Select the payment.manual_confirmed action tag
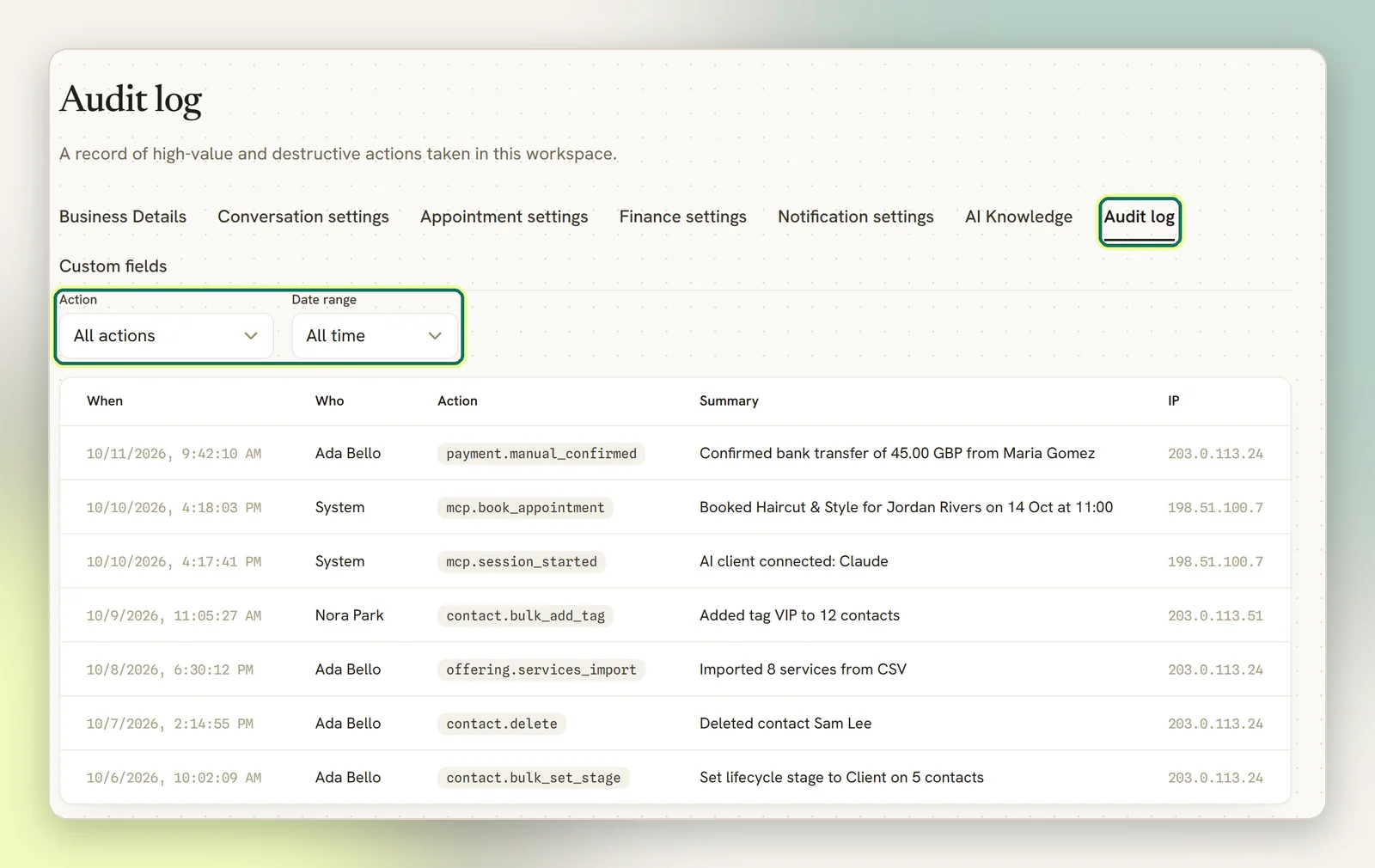1375x868 pixels. tap(541, 454)
